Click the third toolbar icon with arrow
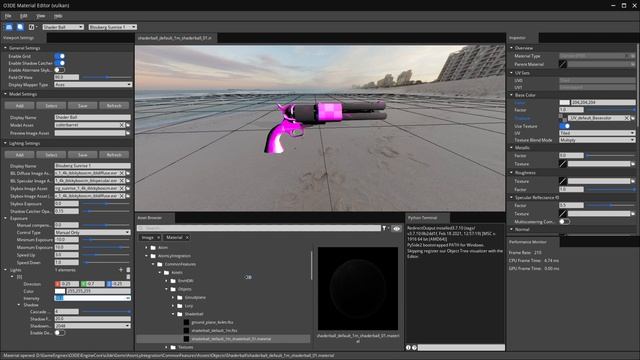The height and width of the screenshot is (360, 640). [33, 27]
